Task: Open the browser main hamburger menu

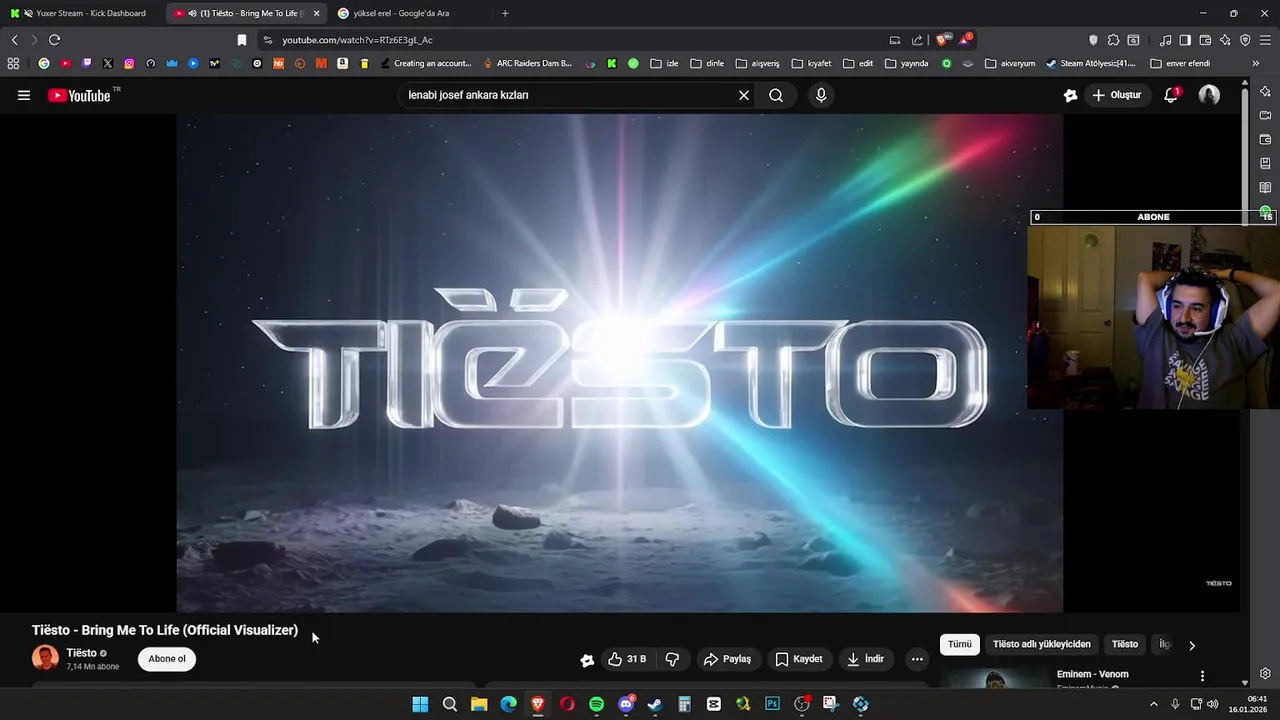Action: pyautogui.click(x=1265, y=40)
